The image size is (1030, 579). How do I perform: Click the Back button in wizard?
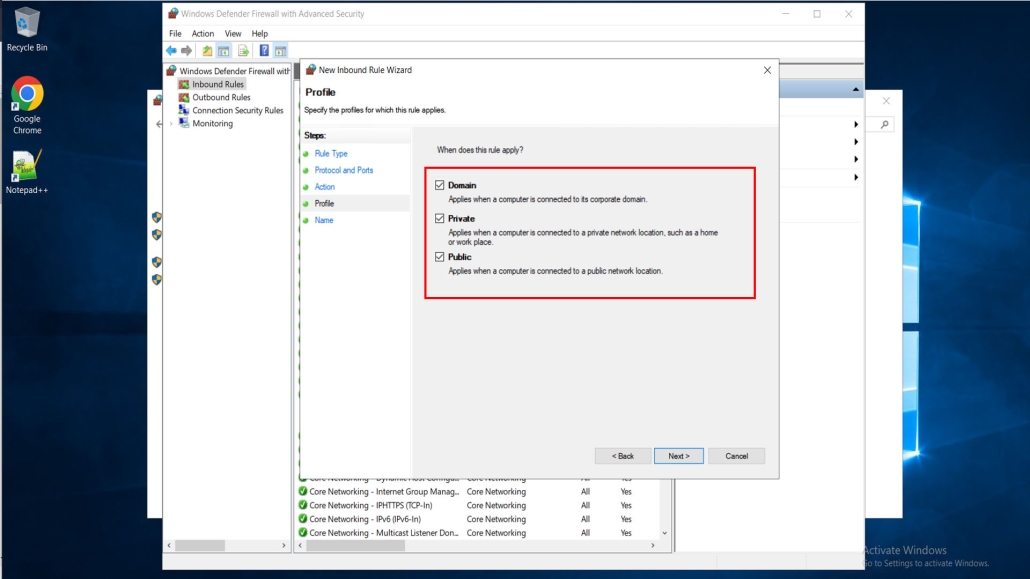coord(623,456)
